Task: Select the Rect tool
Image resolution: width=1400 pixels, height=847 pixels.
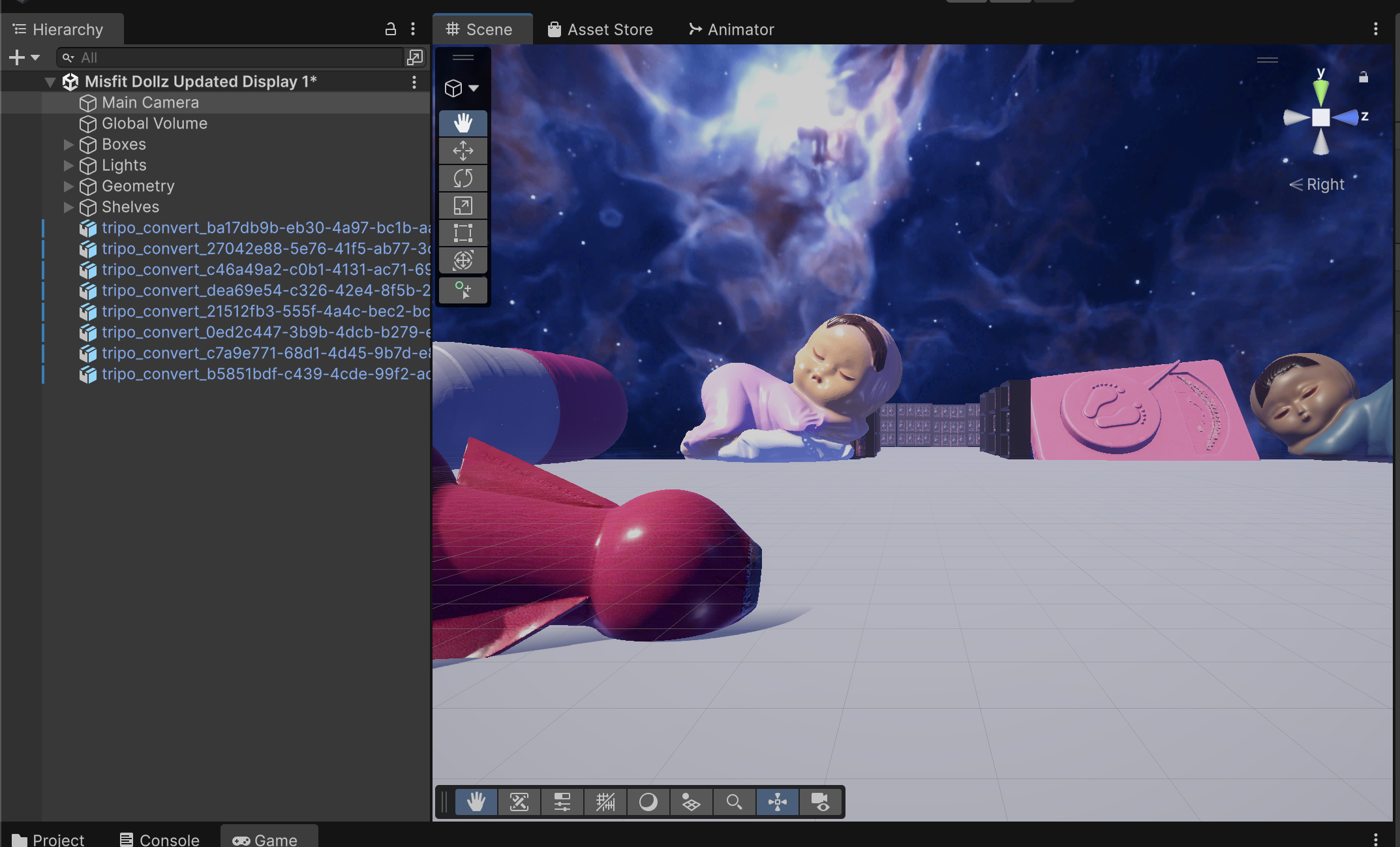Action: pyautogui.click(x=463, y=233)
